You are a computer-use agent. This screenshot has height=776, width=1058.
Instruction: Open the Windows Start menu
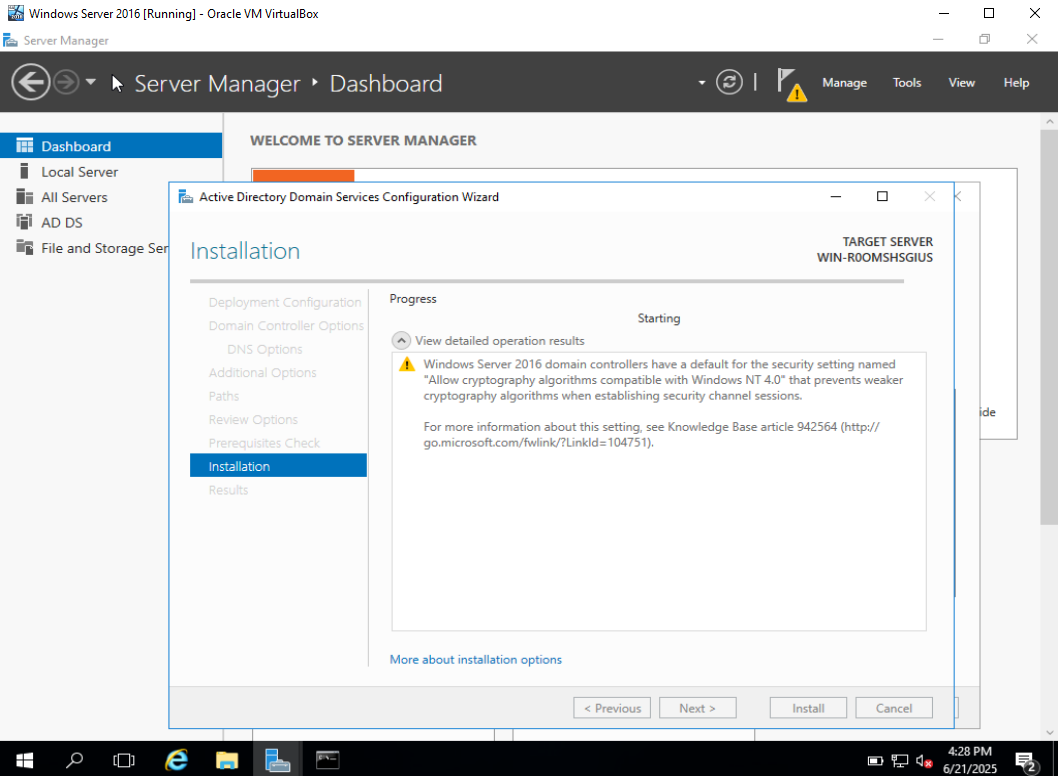tap(24, 760)
